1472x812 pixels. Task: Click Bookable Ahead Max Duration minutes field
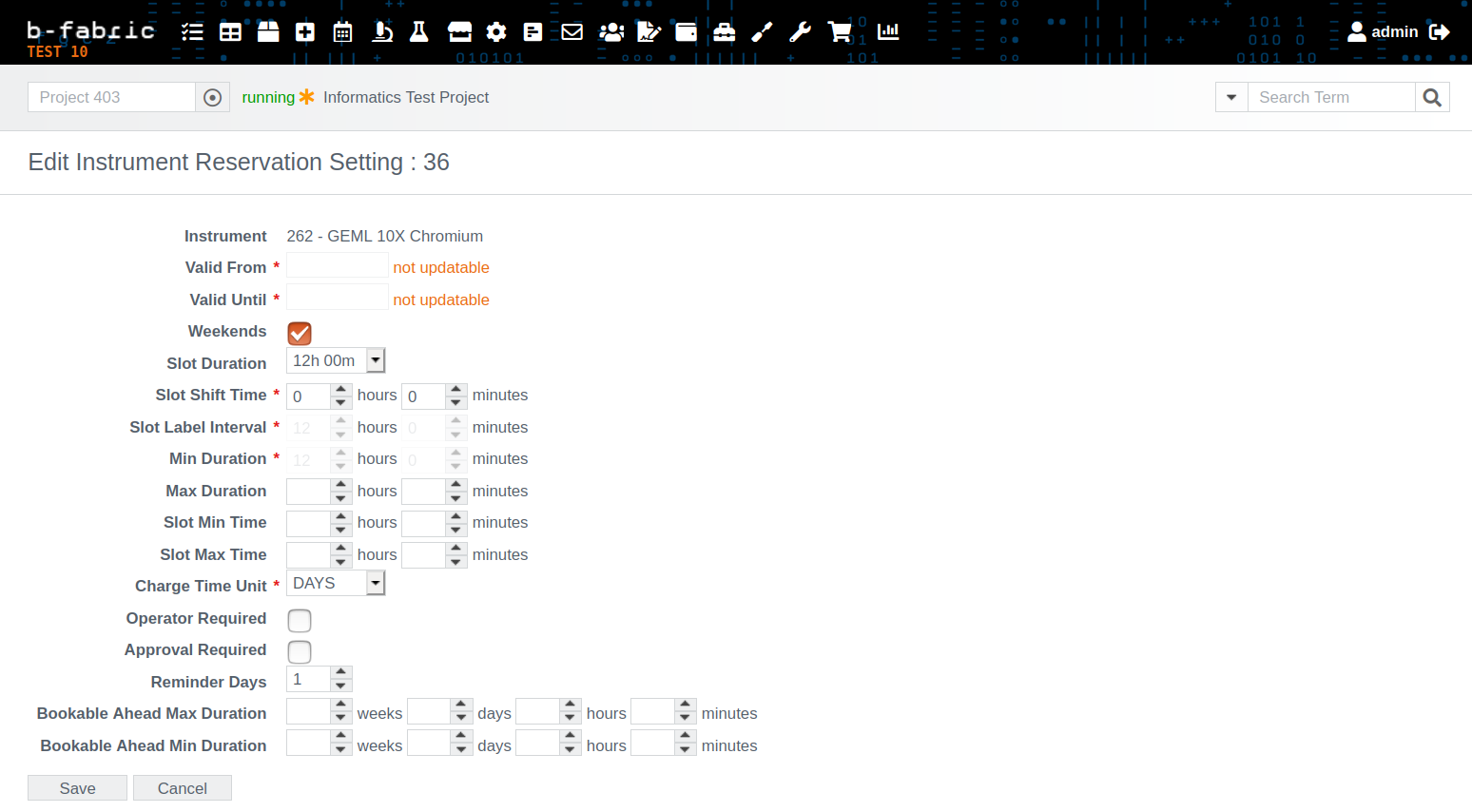coord(664,711)
